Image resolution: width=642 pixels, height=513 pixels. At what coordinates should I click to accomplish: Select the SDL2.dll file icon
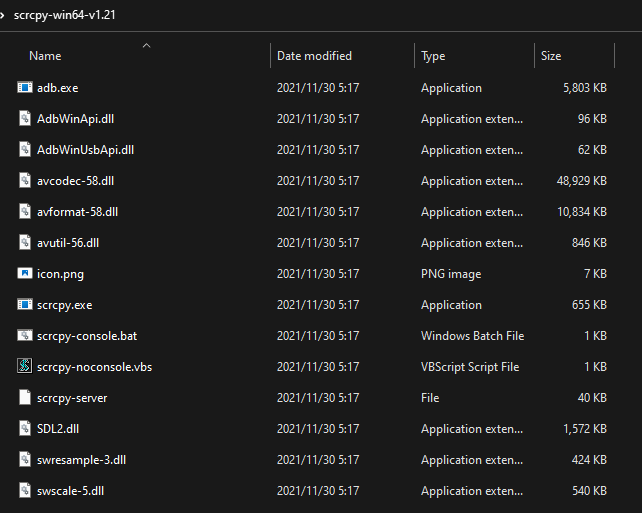click(26, 429)
